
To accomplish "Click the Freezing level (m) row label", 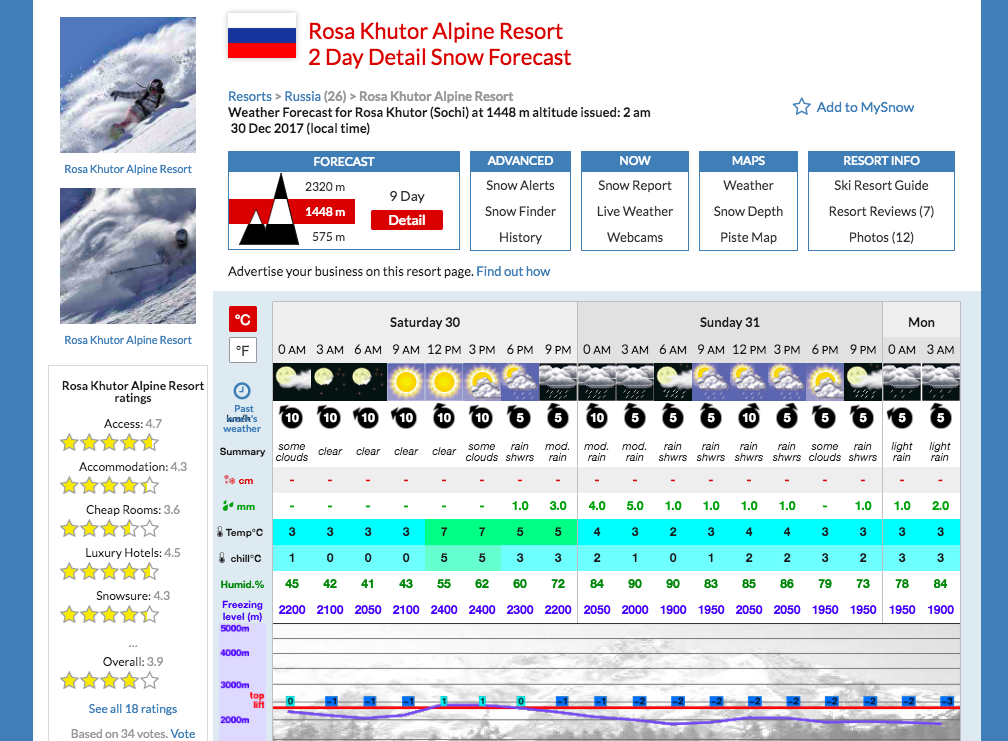I will [x=242, y=611].
